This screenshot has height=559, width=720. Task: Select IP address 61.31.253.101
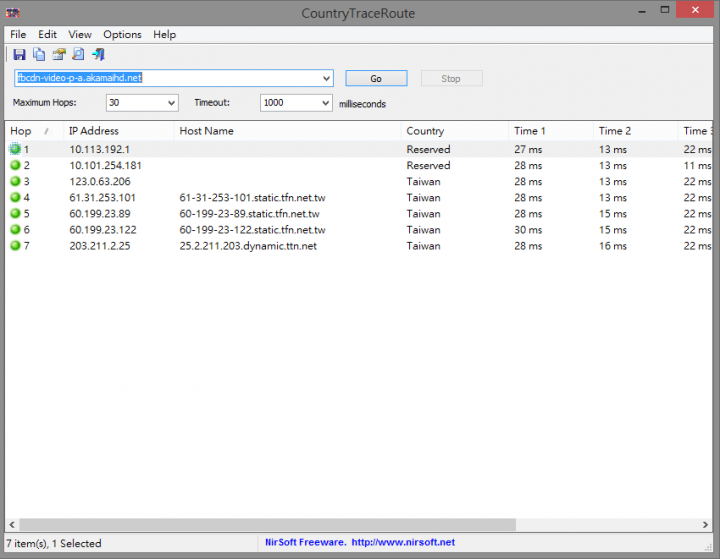click(102, 198)
